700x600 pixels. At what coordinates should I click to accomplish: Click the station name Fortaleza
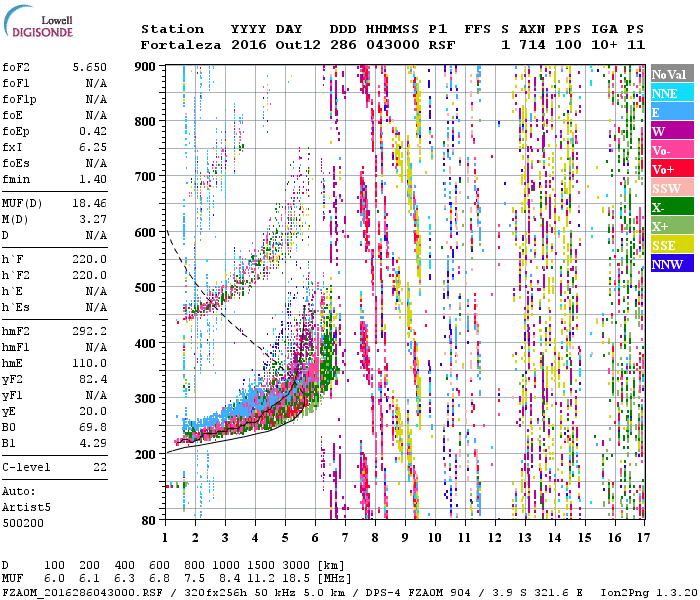(x=181, y=45)
